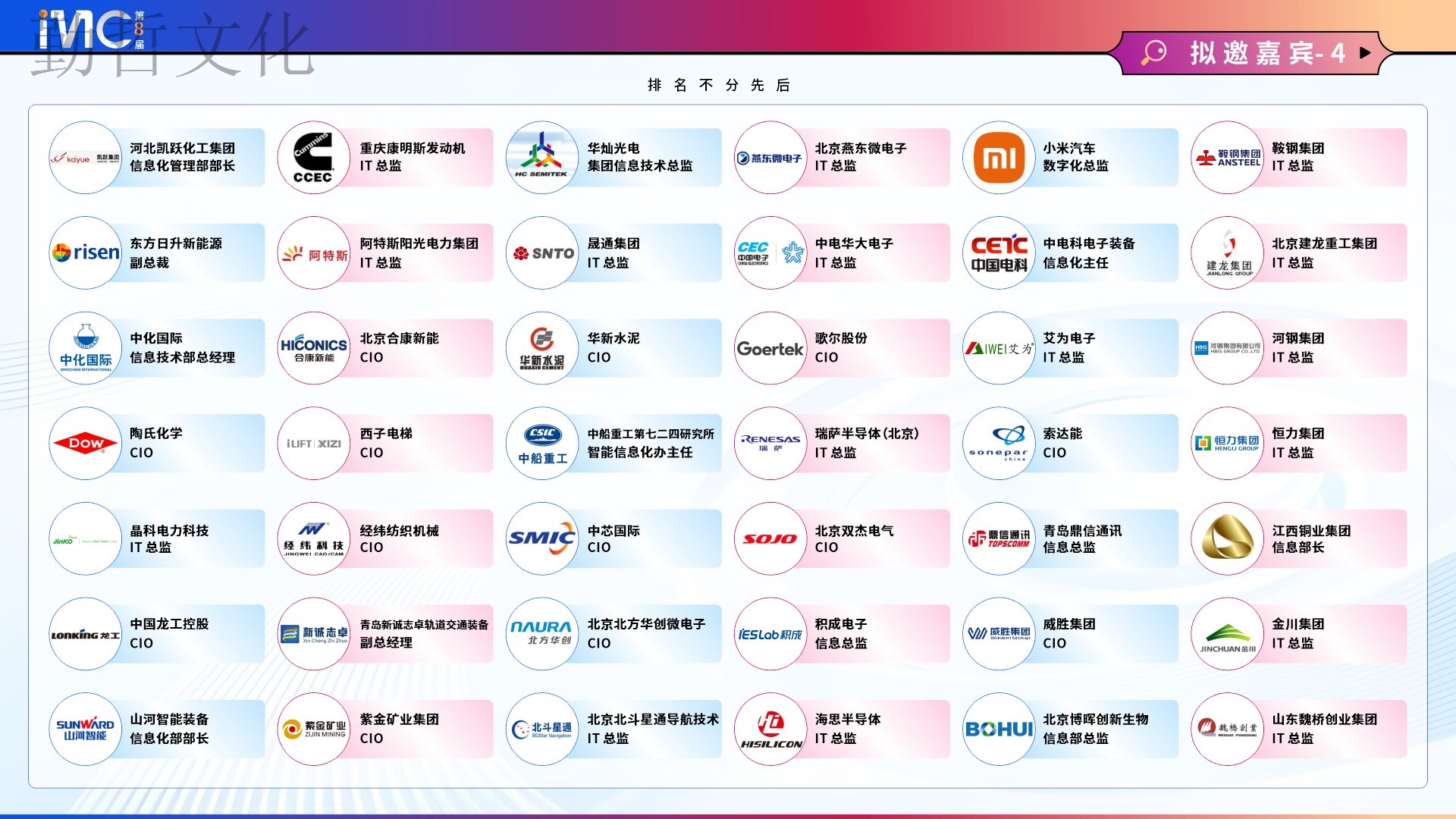This screenshot has width=1456, height=819.
Task: Click the AIWEI 艾为 logo
Action: 999,349
